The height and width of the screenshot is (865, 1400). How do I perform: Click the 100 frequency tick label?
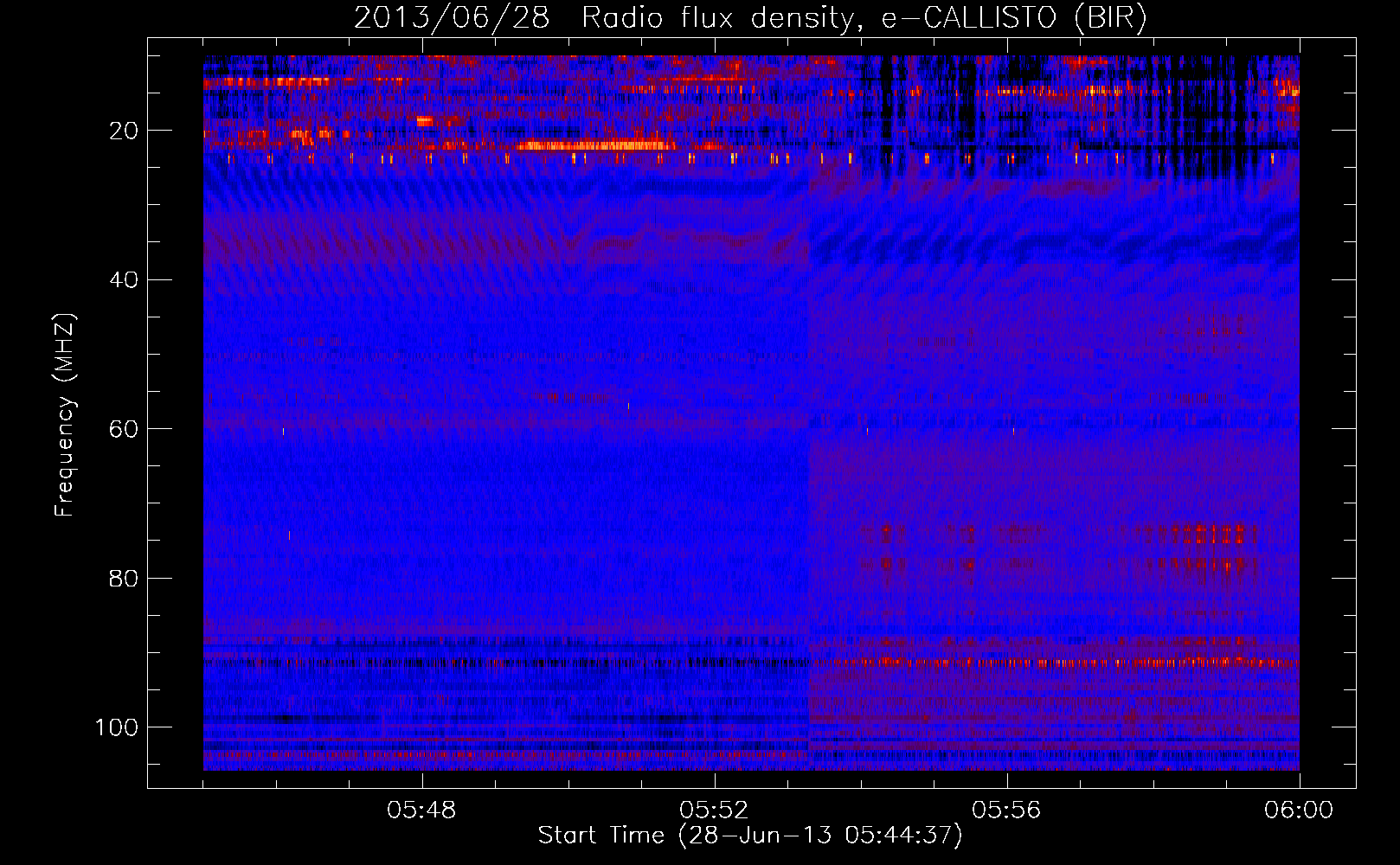[117, 727]
